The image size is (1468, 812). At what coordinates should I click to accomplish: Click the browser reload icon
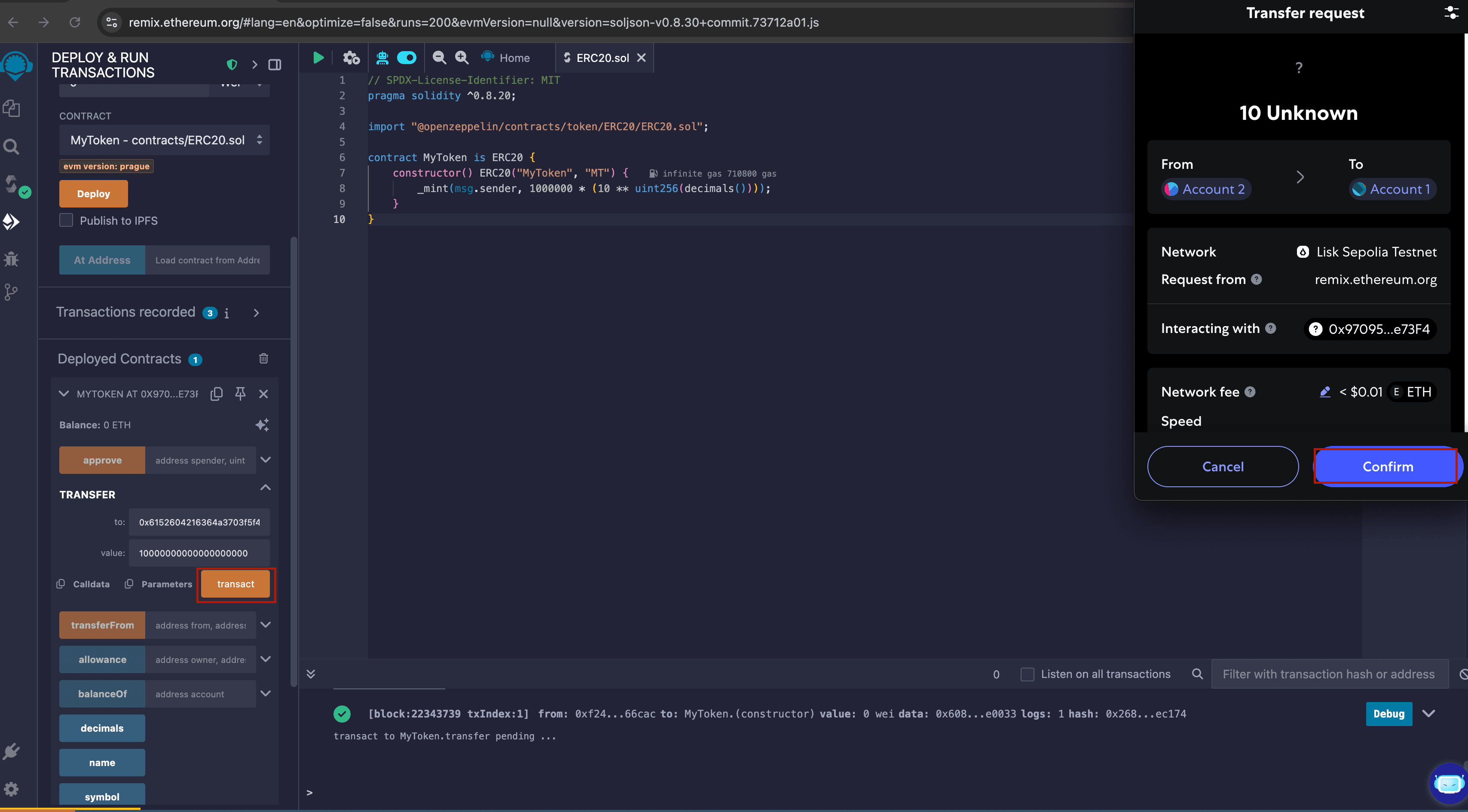(75, 22)
